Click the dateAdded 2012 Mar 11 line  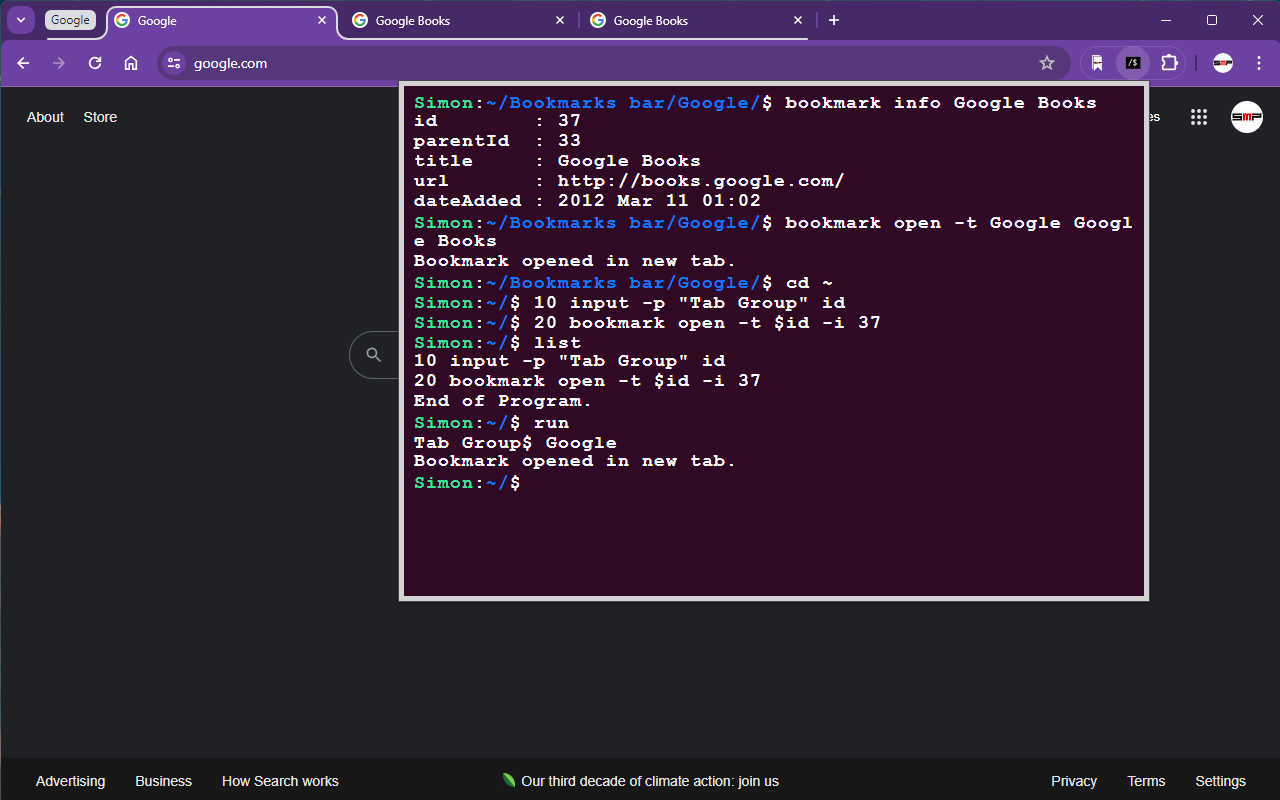pyautogui.click(x=587, y=201)
